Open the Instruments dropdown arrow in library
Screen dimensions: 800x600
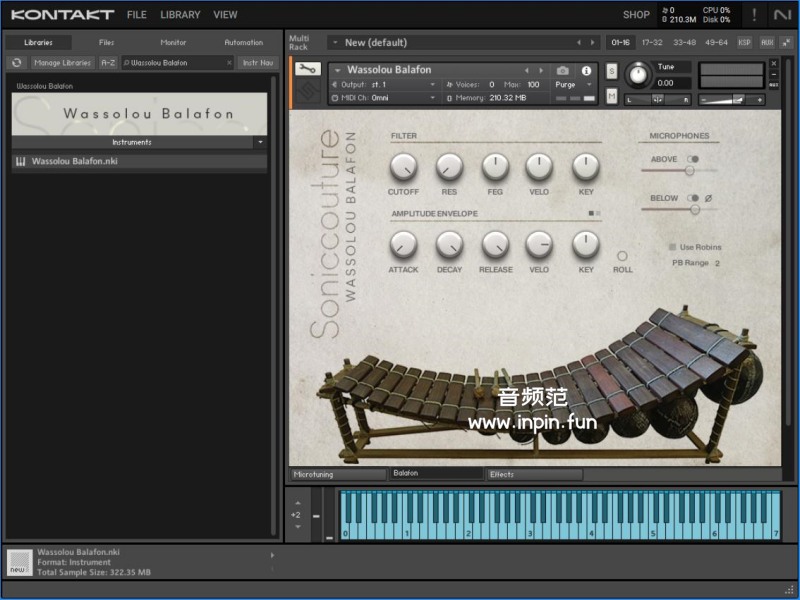tap(260, 142)
